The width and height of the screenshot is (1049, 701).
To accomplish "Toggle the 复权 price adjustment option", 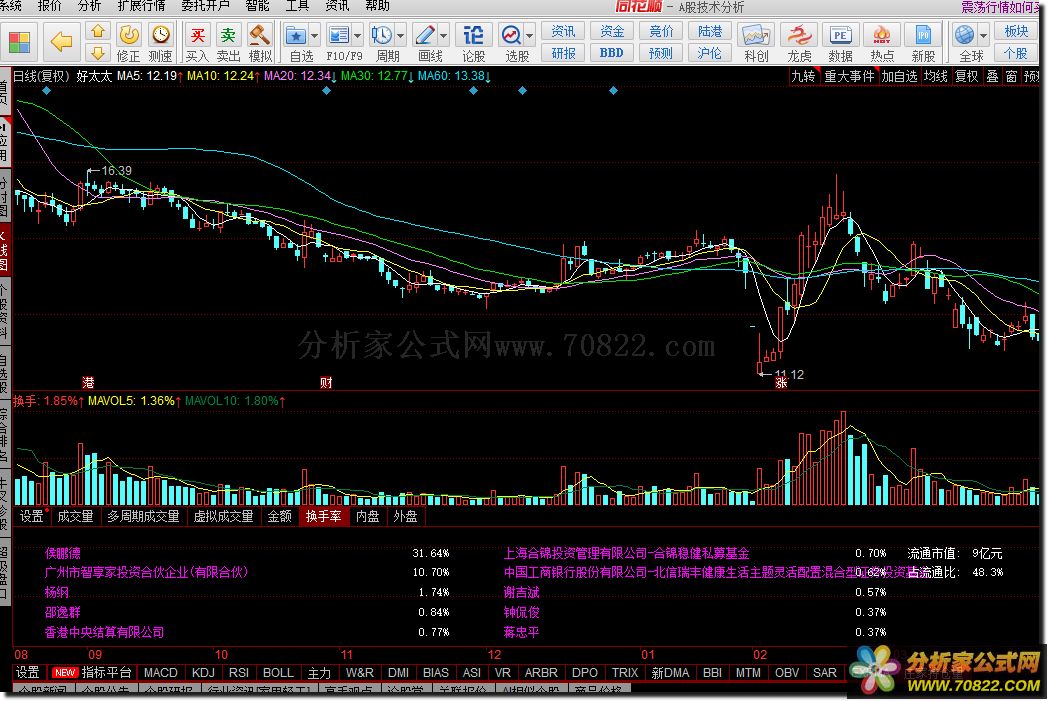I will click(x=966, y=76).
